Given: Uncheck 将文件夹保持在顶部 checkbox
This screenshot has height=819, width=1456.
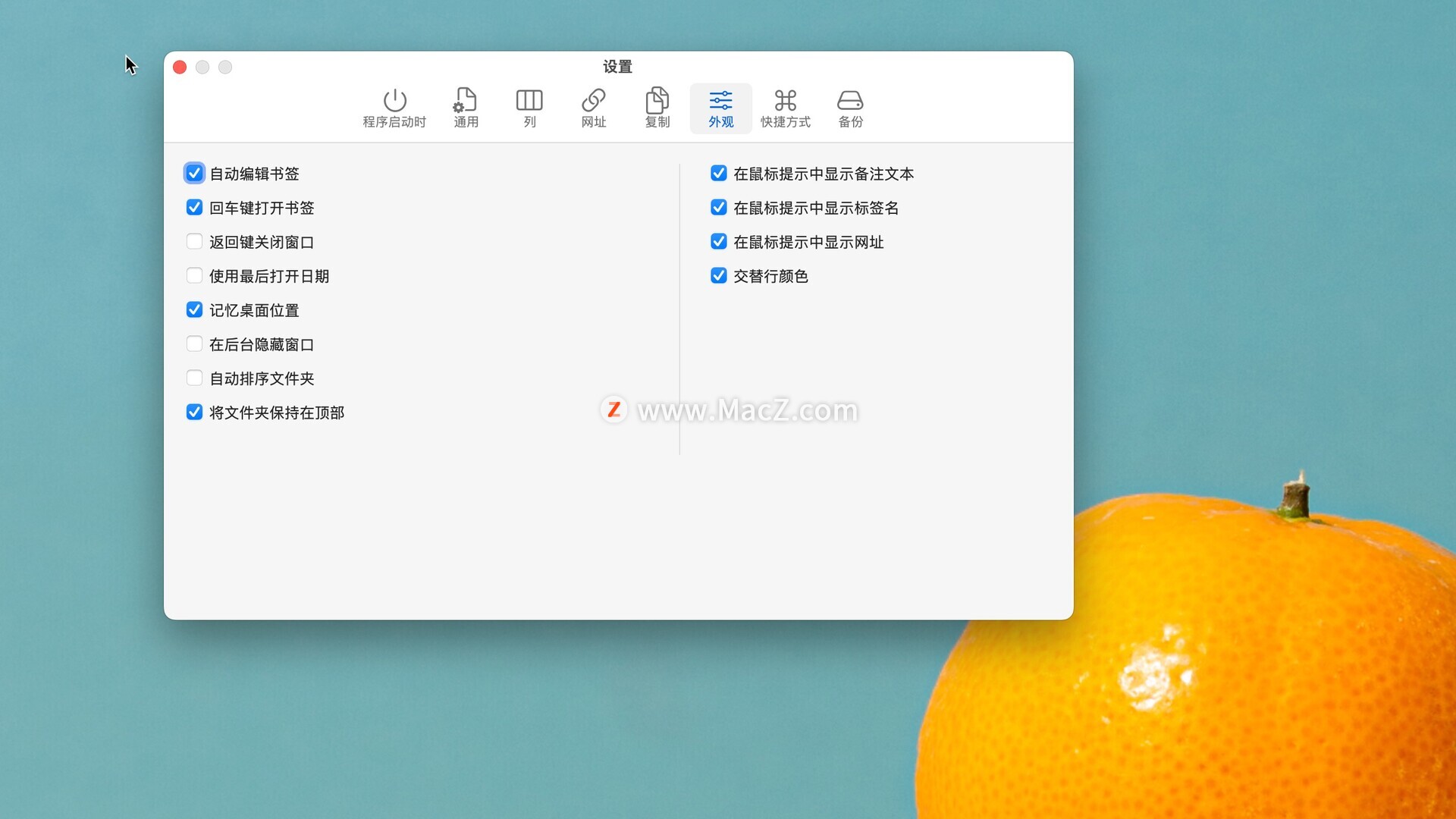Looking at the screenshot, I should [194, 413].
